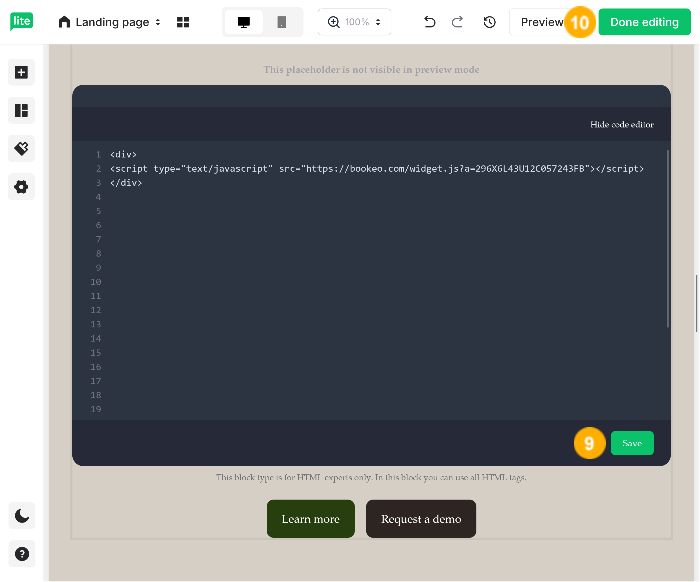The width and height of the screenshot is (700, 582).
Task: Switch to mobile view
Action: point(282,22)
